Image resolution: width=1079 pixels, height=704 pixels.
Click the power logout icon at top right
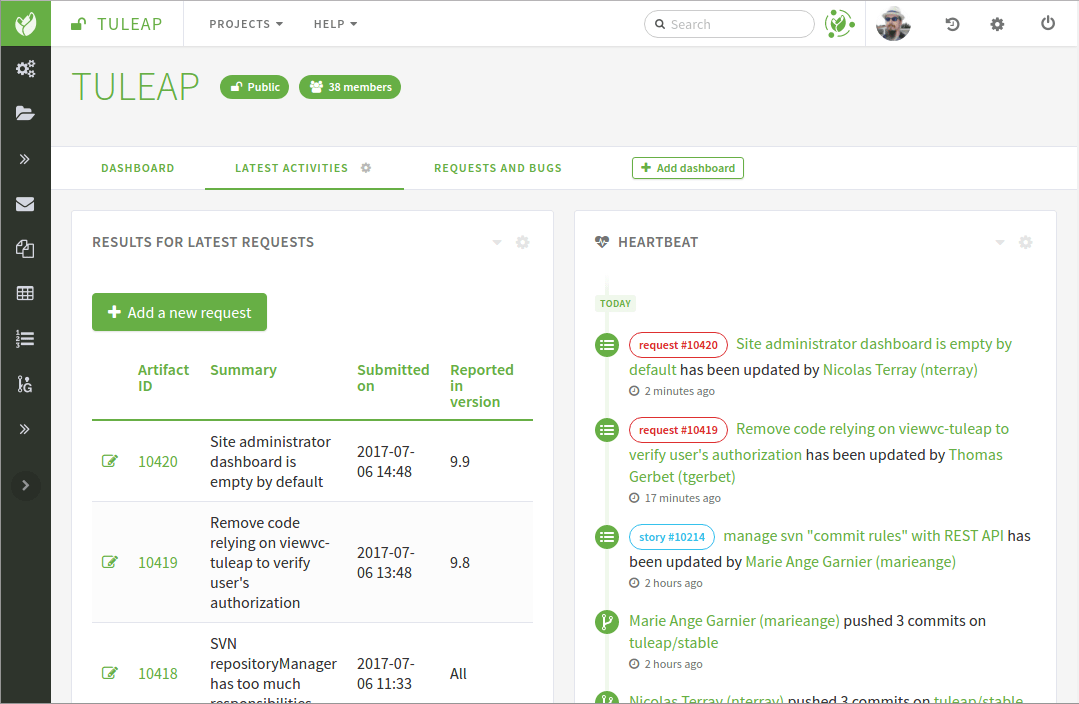click(x=1047, y=23)
